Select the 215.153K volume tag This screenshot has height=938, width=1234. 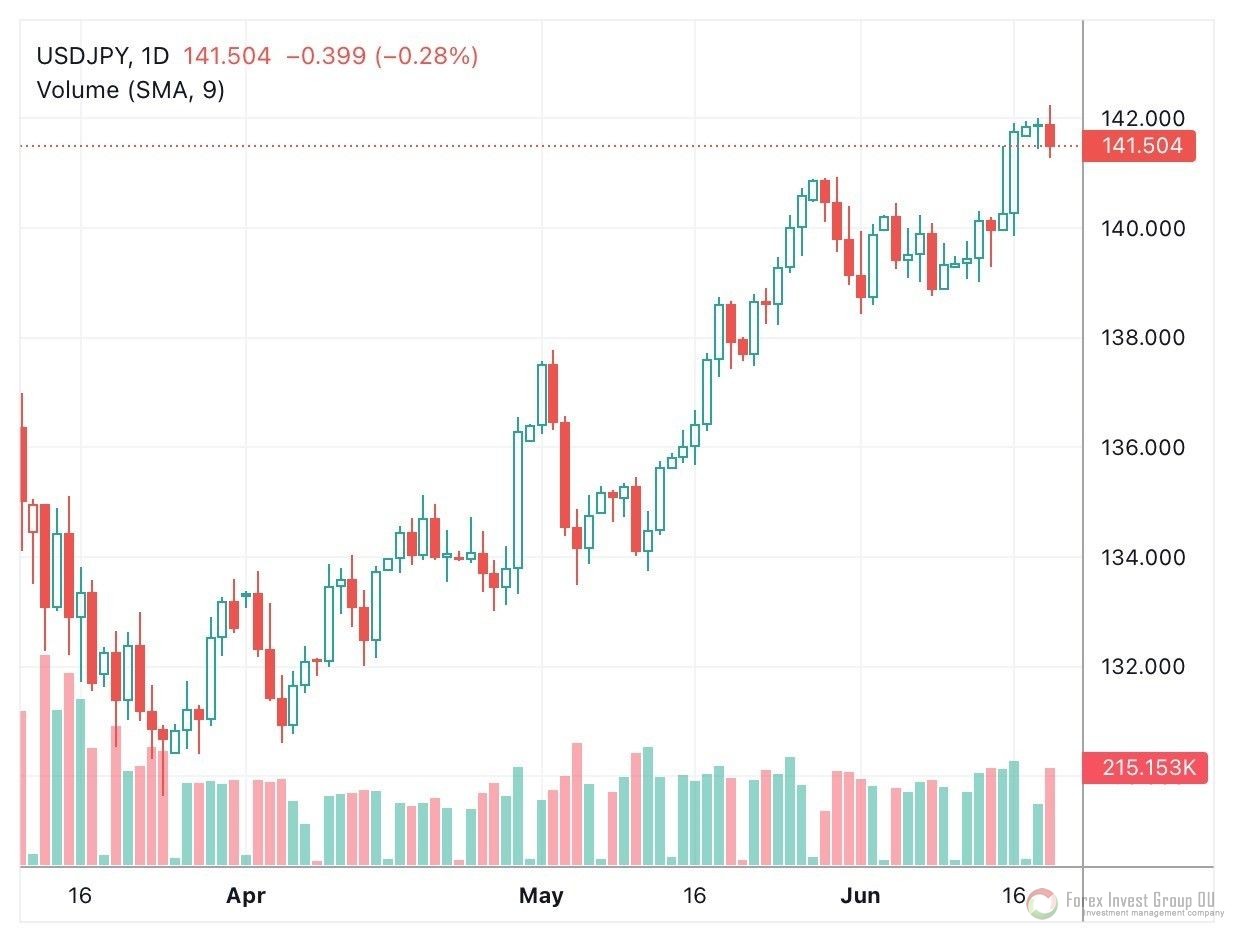tap(1147, 769)
